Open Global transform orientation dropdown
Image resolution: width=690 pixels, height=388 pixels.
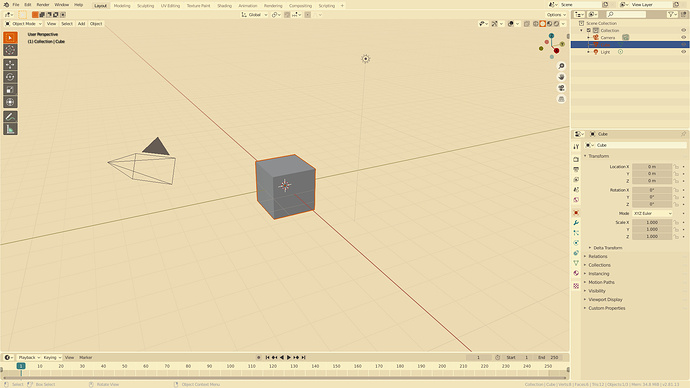tap(254, 15)
